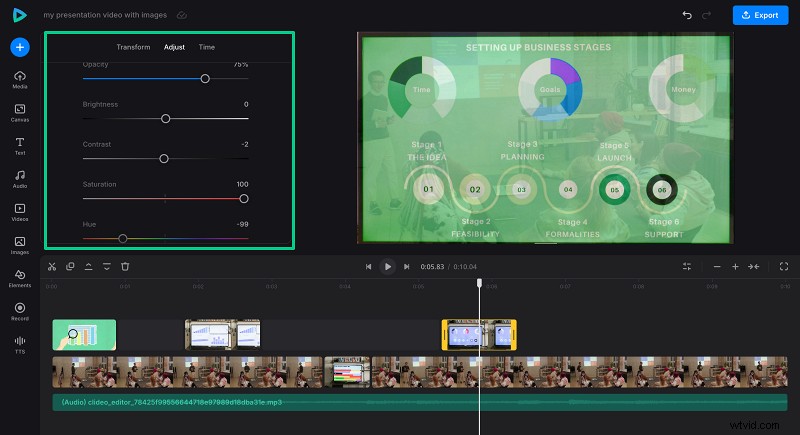Open the Media panel in the sidebar
Viewport: 800px width, 435px height.
pos(20,78)
